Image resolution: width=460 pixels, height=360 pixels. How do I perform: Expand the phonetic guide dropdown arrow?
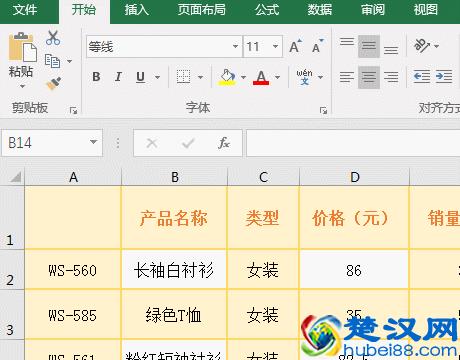pos(320,77)
